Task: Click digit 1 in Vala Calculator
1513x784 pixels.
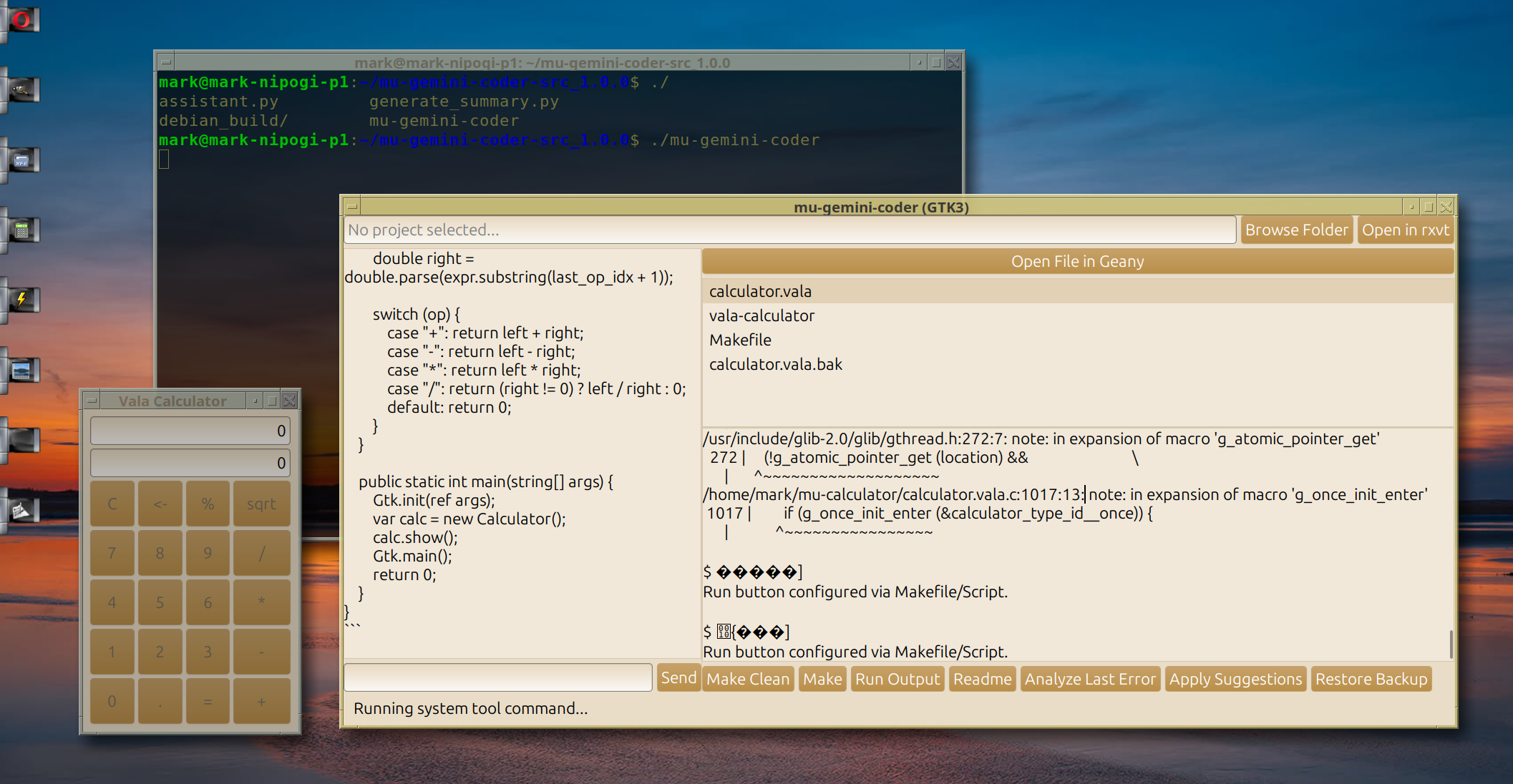Action: coord(112,652)
